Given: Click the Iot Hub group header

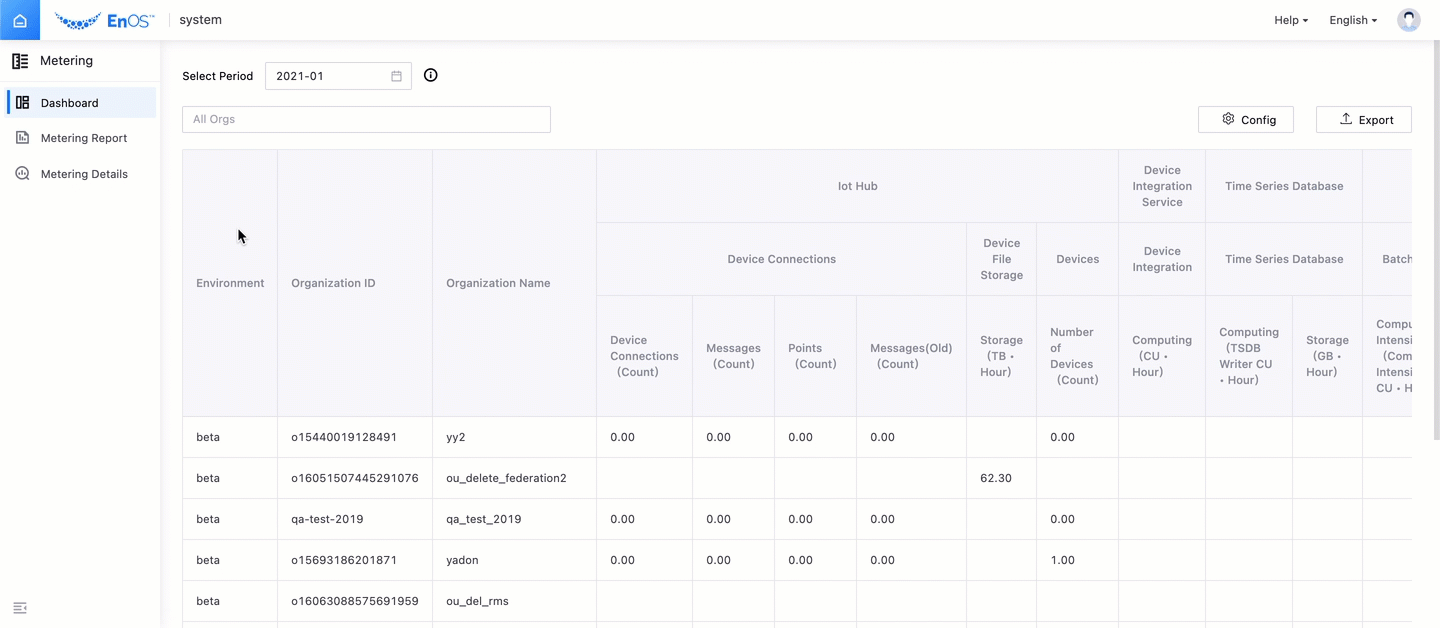Looking at the screenshot, I should tap(857, 186).
